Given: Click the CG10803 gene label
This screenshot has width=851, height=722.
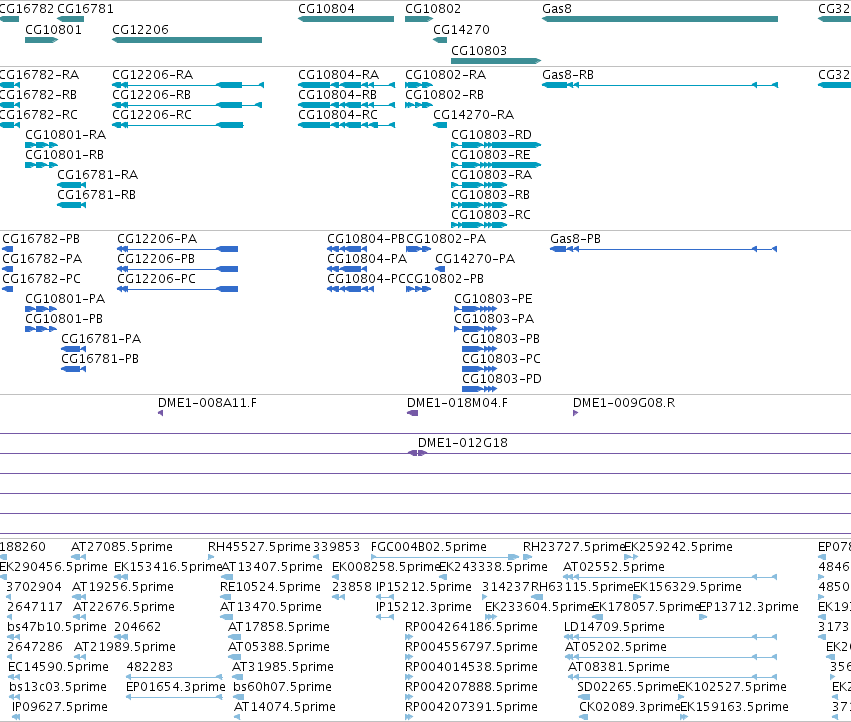Looking at the screenshot, I should pos(479,51).
